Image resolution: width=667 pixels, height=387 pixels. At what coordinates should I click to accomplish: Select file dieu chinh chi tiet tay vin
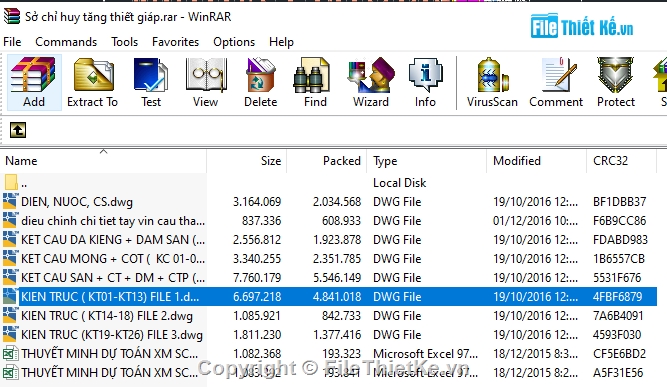click(113, 221)
